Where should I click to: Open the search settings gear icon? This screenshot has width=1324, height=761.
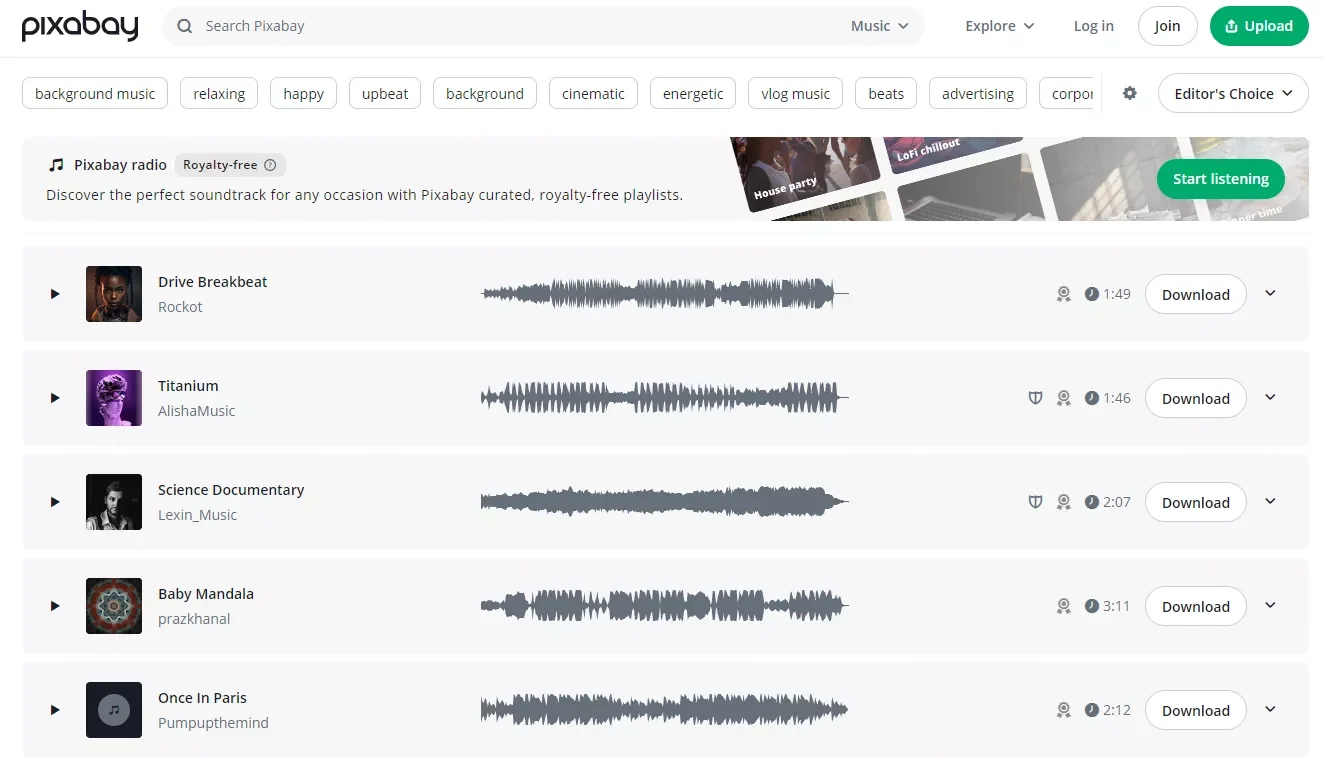1130,93
